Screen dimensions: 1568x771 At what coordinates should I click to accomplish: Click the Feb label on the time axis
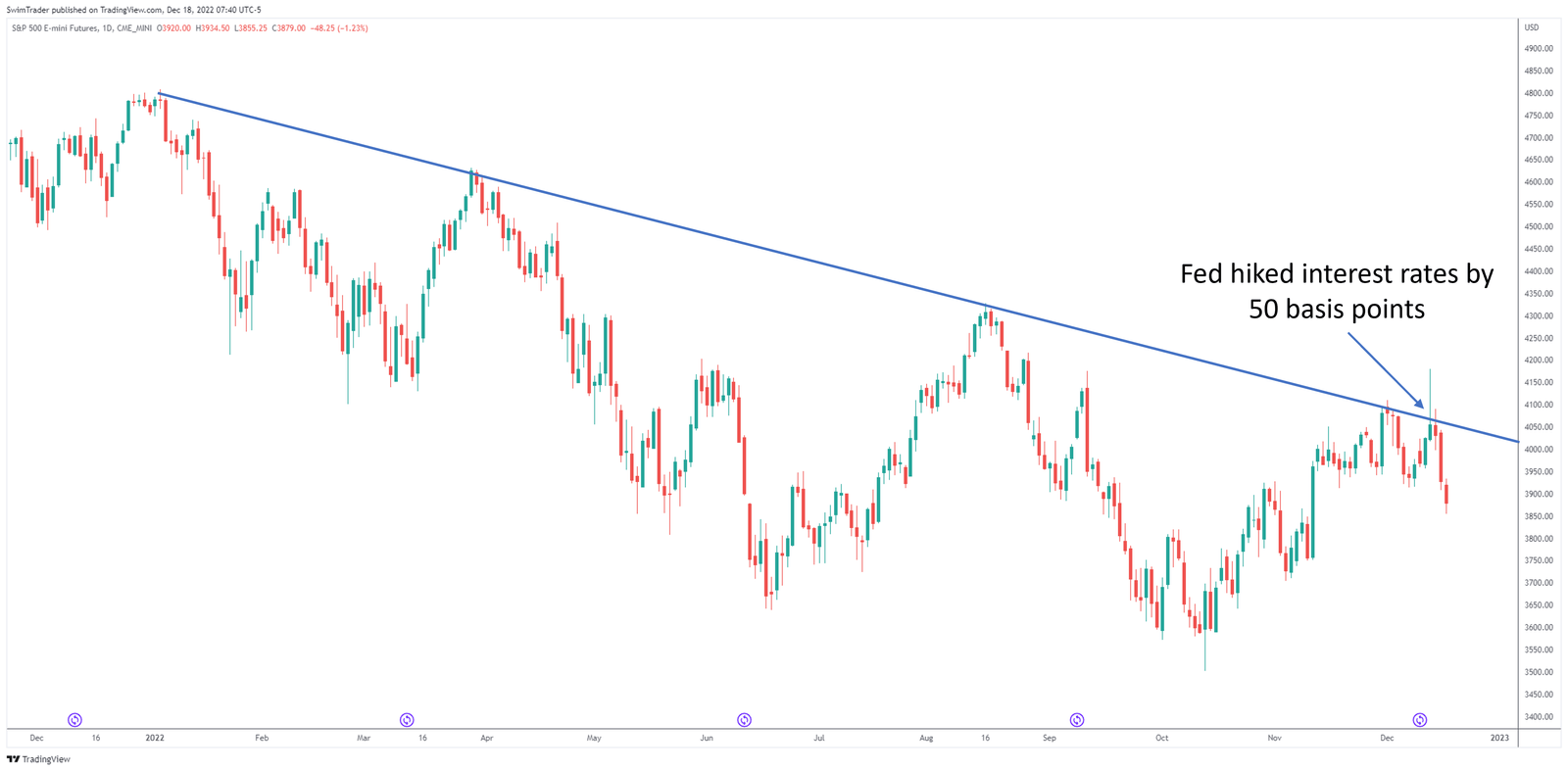[262, 738]
